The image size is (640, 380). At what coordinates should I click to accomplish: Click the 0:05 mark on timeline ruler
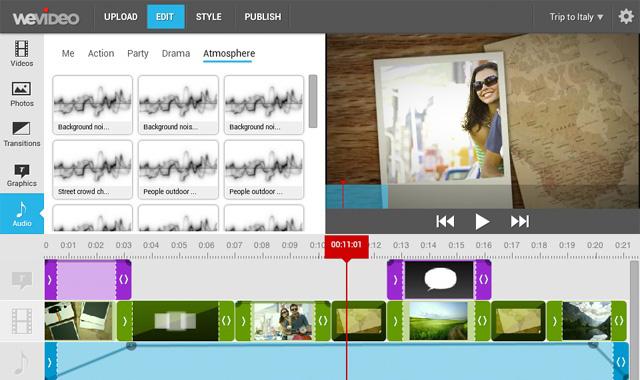179,245
